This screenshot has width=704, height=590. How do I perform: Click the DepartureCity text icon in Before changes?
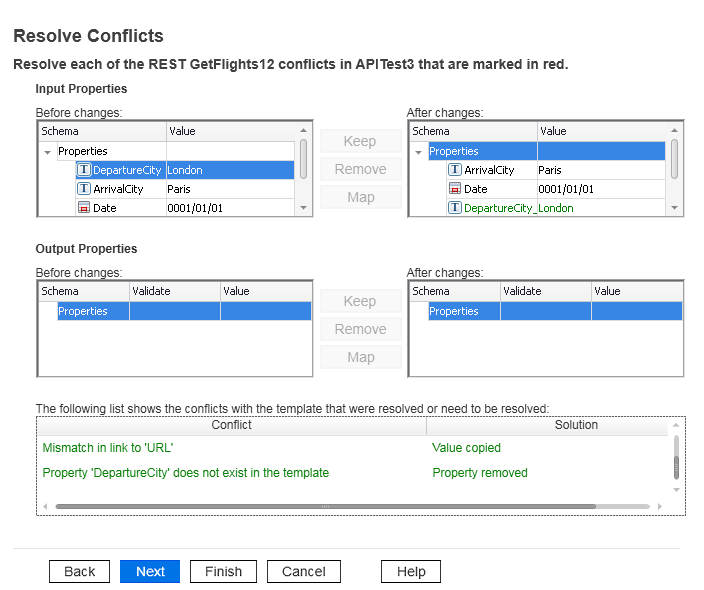click(x=84, y=170)
